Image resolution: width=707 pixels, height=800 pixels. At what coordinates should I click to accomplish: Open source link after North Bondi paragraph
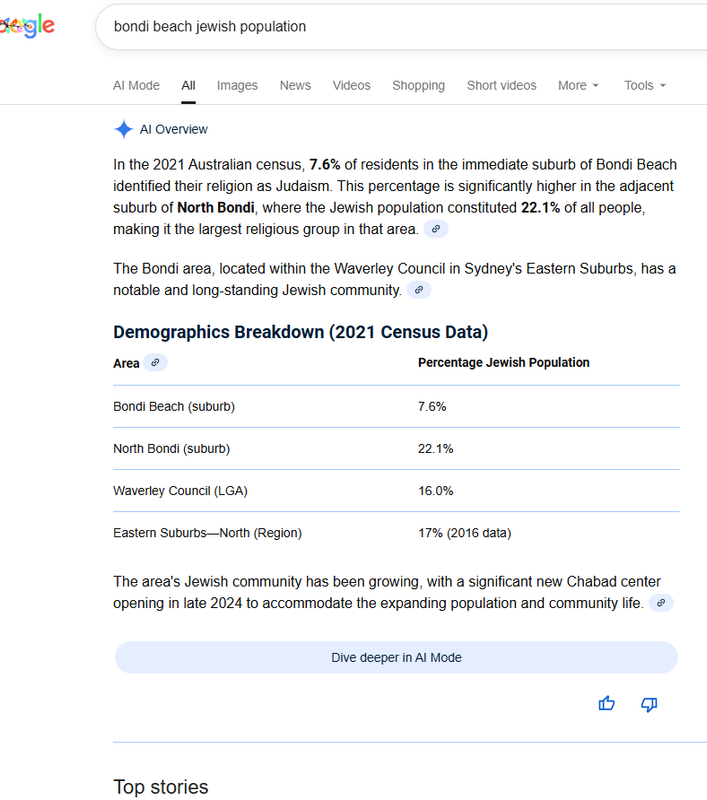[435, 229]
